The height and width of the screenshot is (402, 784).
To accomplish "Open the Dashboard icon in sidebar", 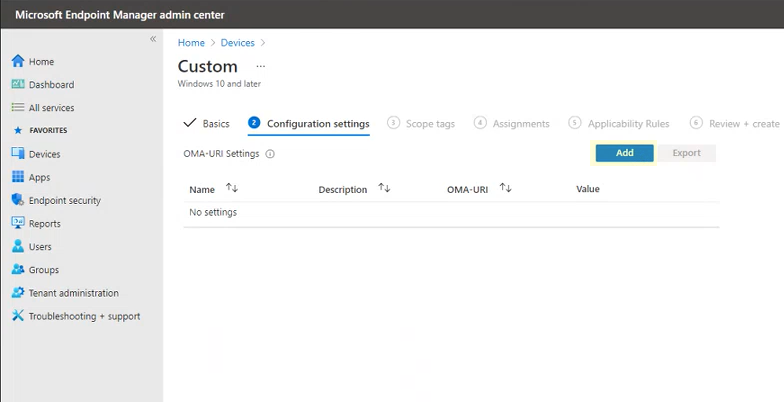I will point(17,85).
